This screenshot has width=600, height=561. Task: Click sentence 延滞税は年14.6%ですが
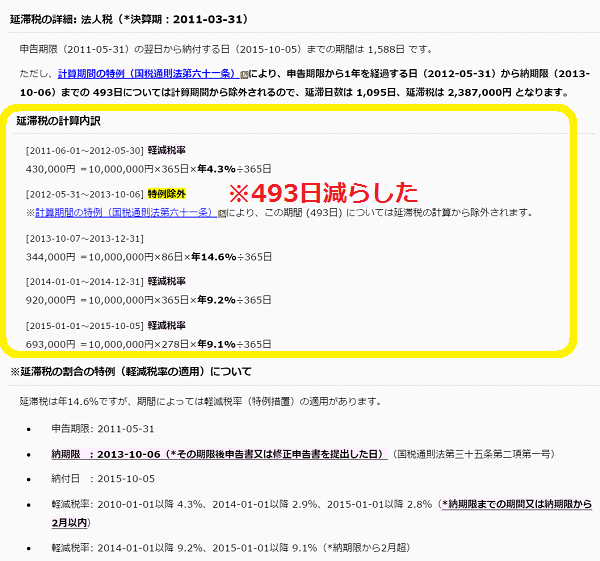[x=201, y=401]
